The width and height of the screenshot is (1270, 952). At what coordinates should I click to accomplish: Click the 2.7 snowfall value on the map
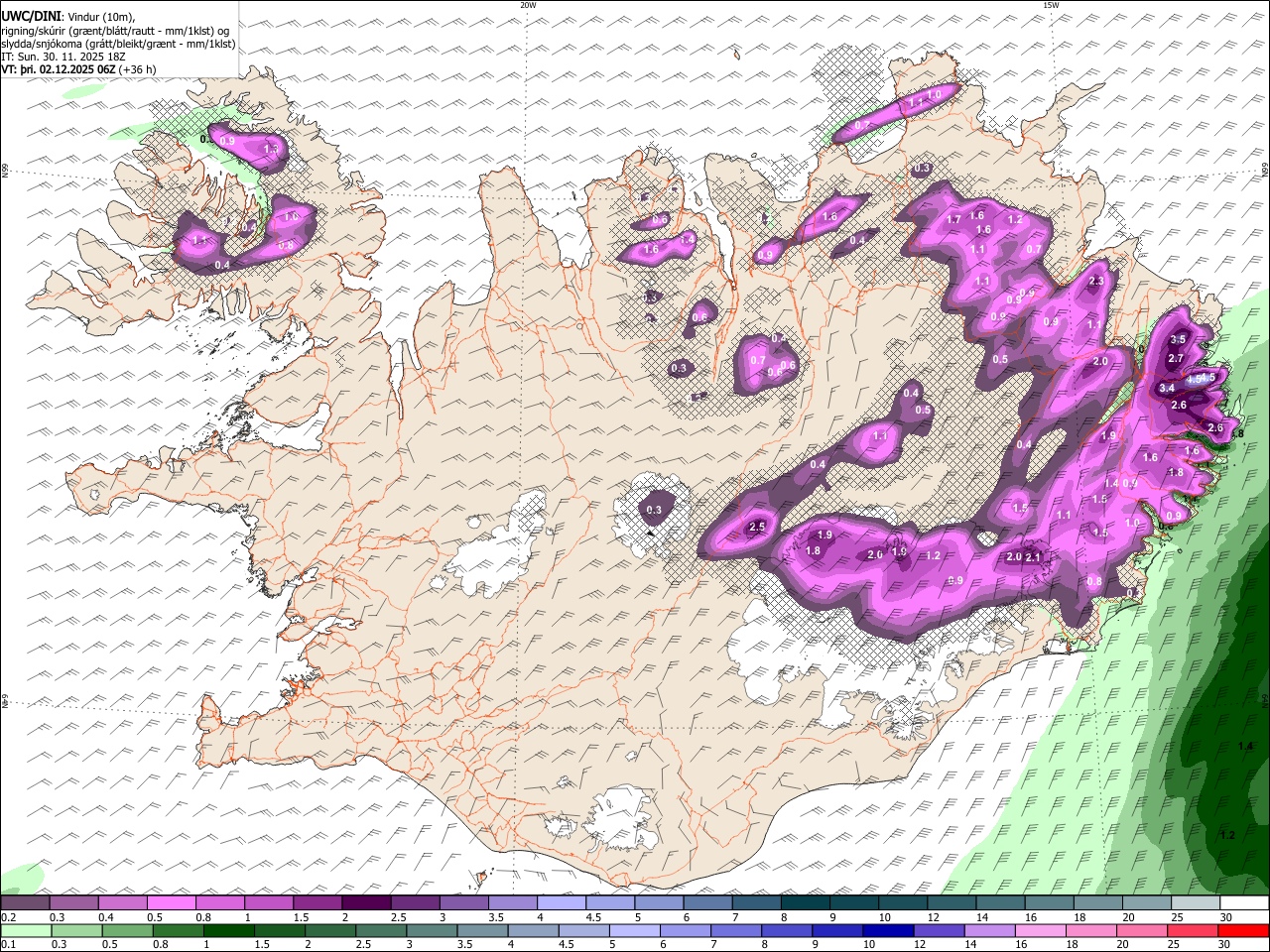click(x=1177, y=358)
